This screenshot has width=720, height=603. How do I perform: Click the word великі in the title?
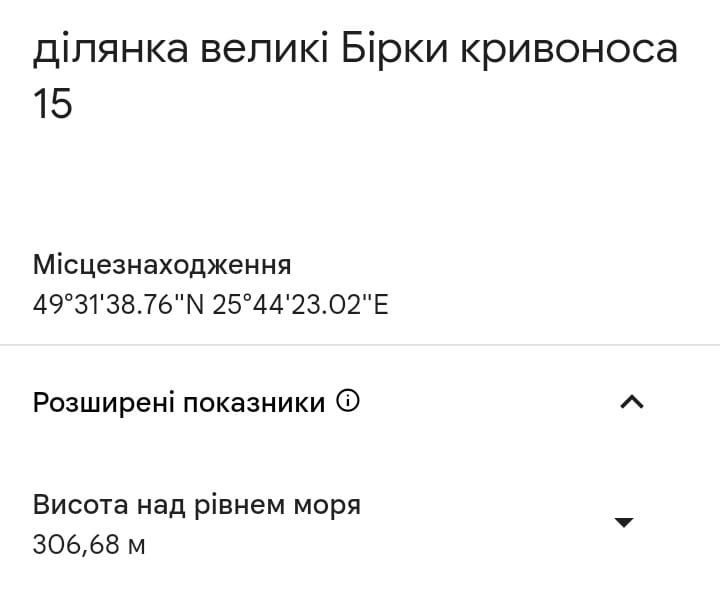(264, 48)
